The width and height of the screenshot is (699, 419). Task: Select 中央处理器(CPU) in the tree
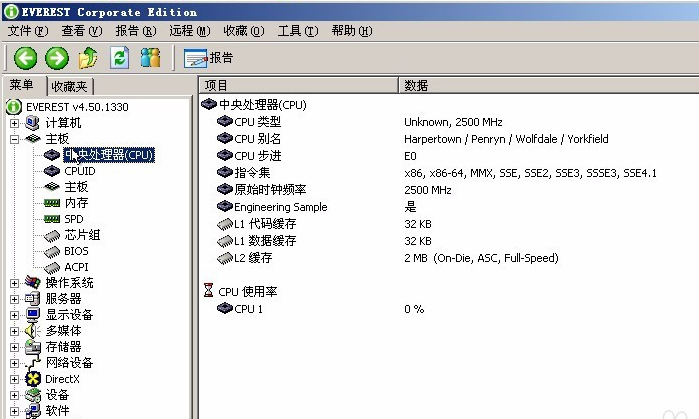point(109,155)
